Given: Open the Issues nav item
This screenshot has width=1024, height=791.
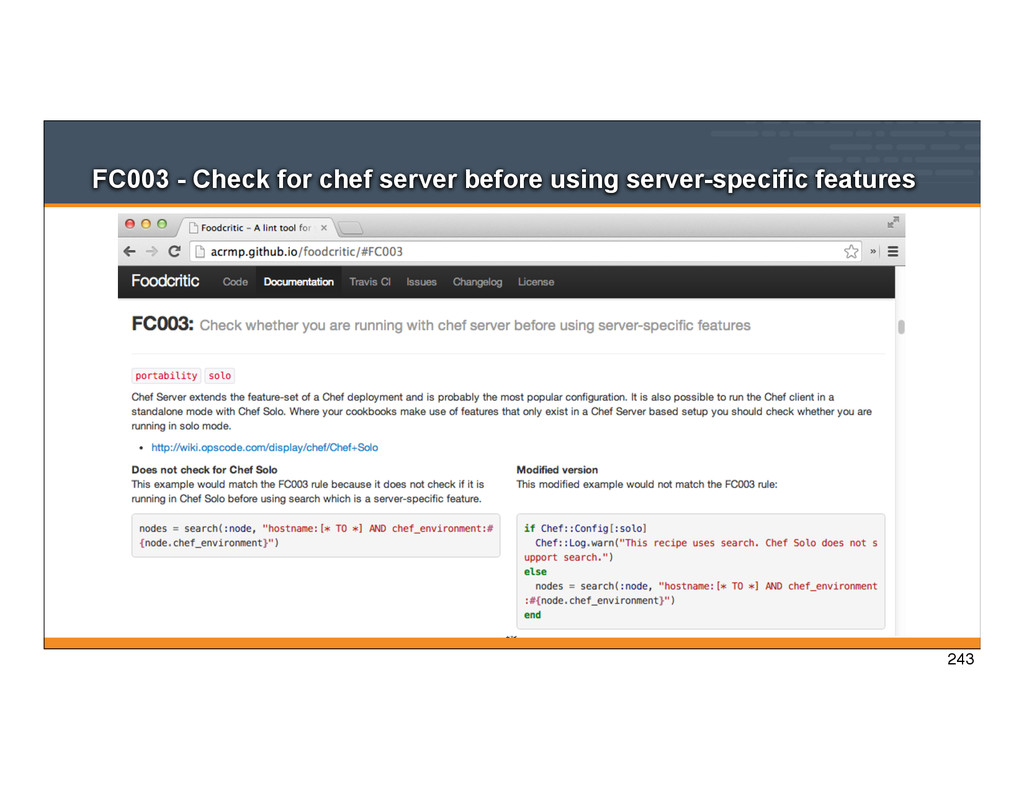Looking at the screenshot, I should click(421, 282).
